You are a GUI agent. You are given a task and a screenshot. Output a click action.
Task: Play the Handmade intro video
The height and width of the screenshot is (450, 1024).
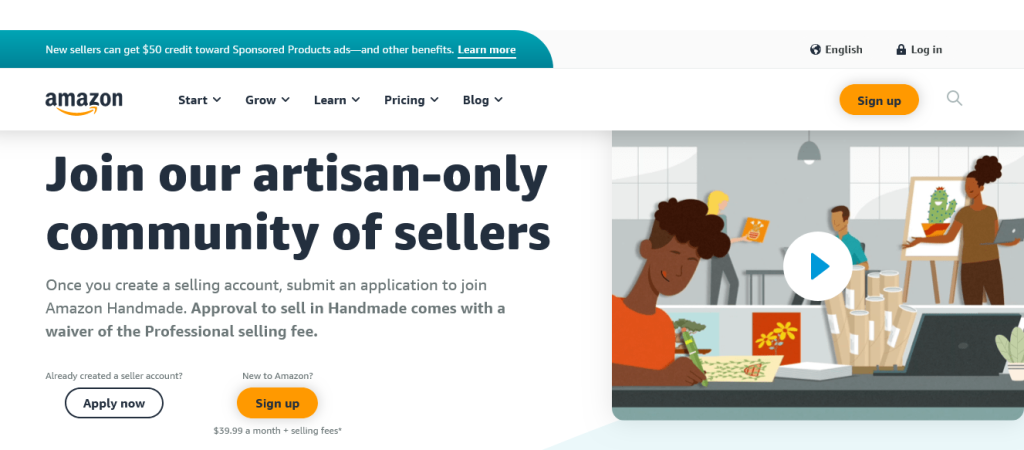pos(818,266)
